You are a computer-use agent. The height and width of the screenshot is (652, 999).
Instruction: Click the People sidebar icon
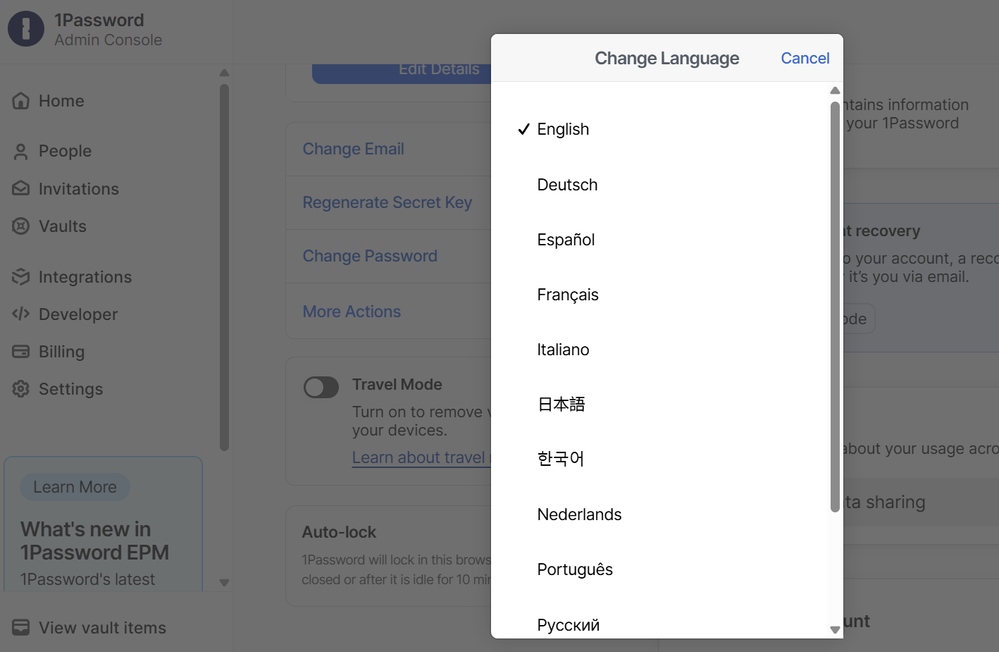20,151
